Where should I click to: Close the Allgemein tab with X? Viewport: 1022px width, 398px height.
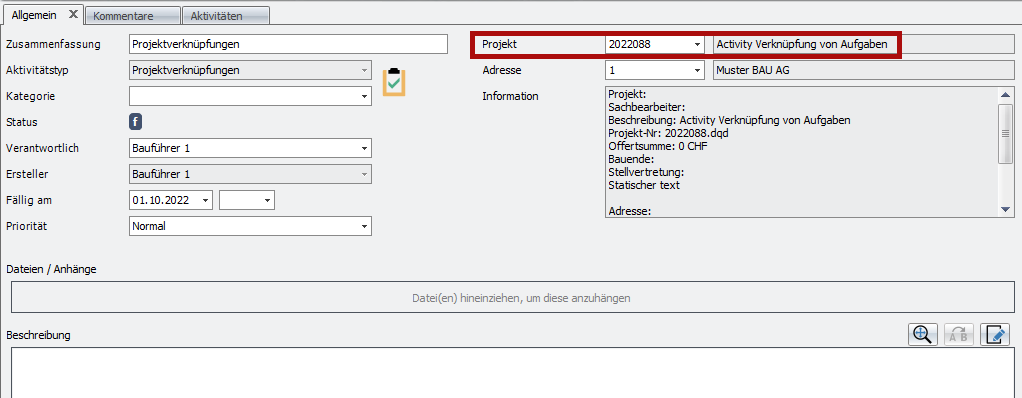click(x=73, y=14)
